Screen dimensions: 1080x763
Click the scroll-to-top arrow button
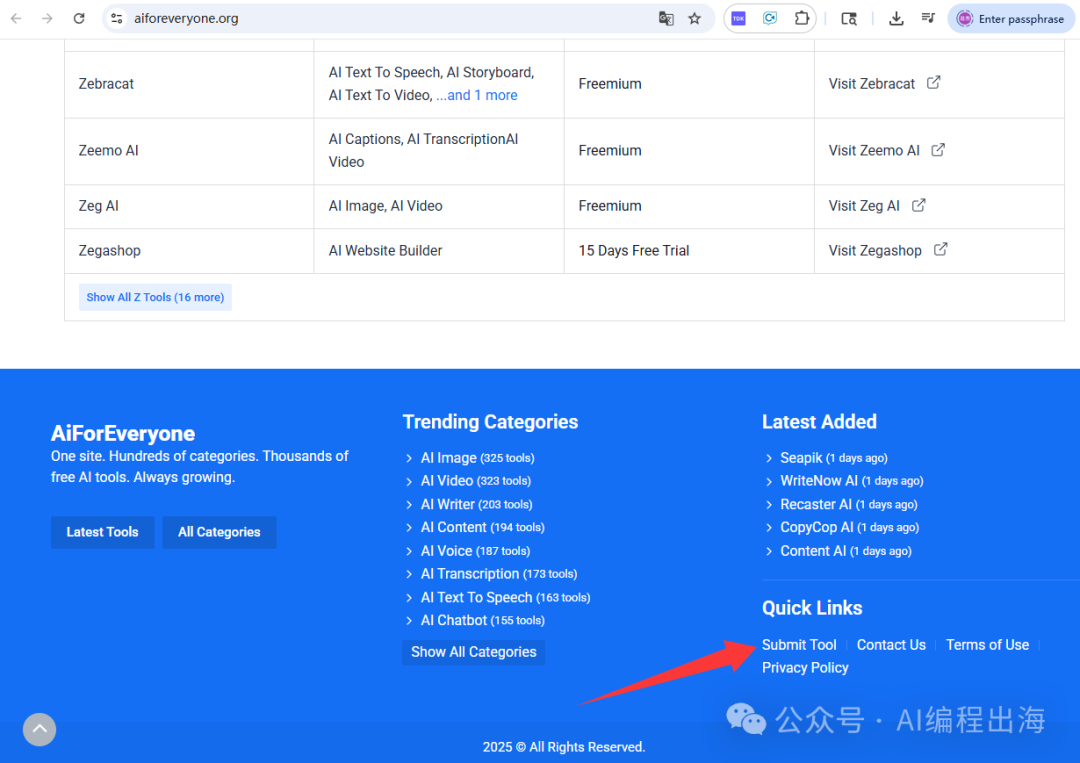pyautogui.click(x=39, y=729)
